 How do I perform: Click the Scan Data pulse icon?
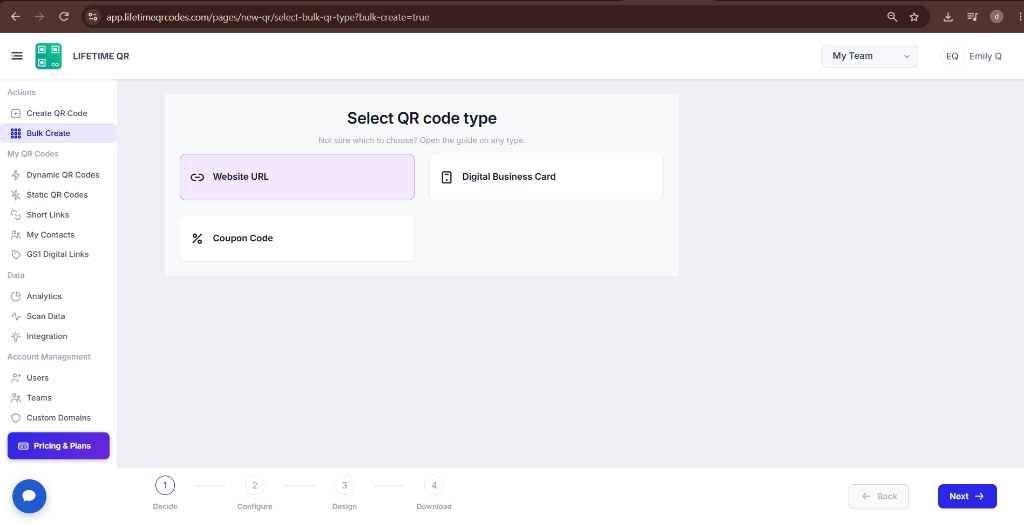point(16,316)
